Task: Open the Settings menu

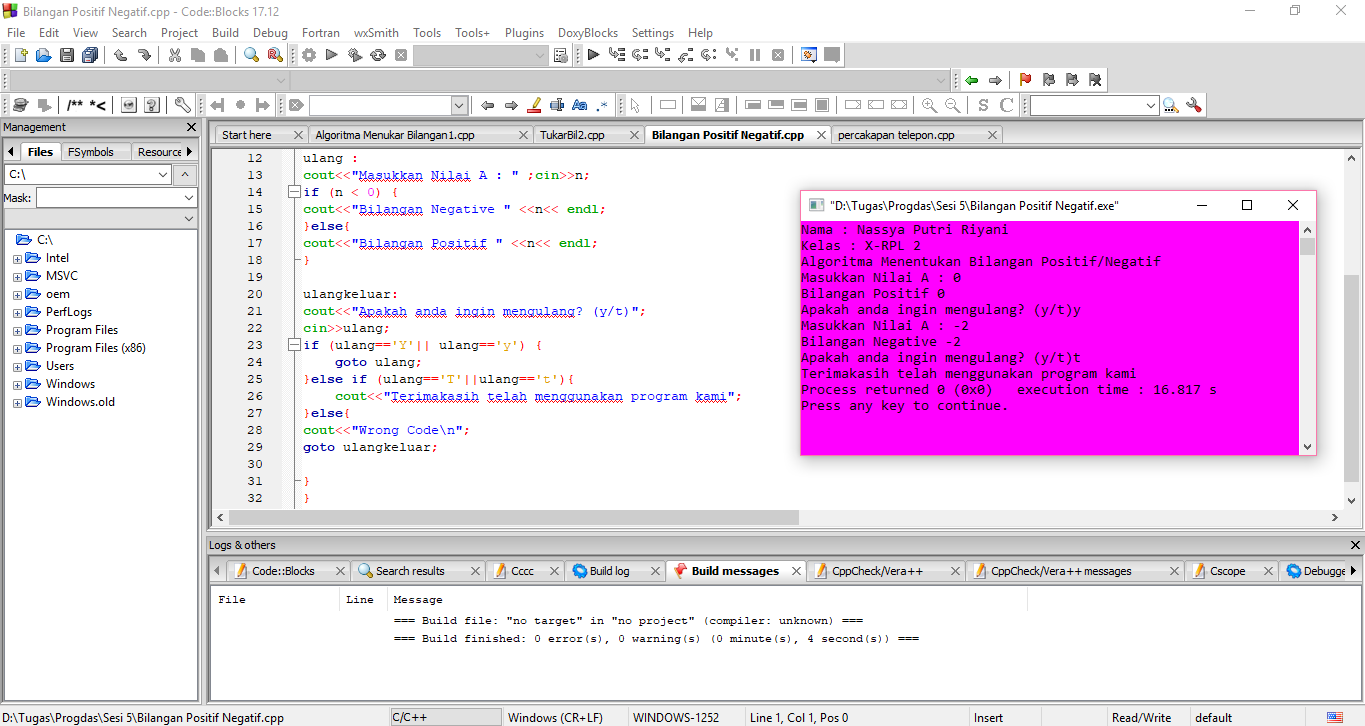Action: click(x=653, y=33)
